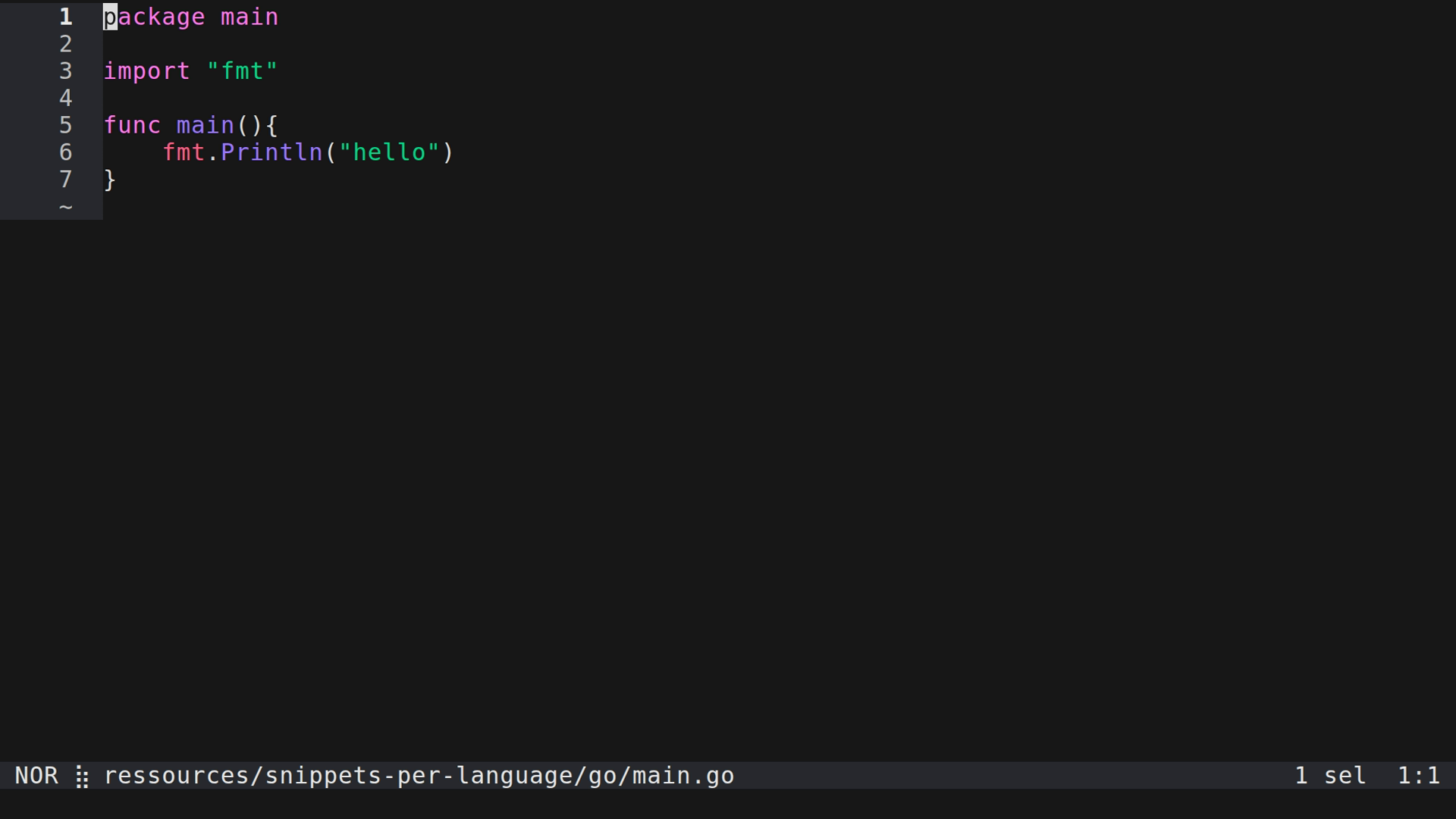
Task: Click line number 6 in gutter
Action: point(66,152)
